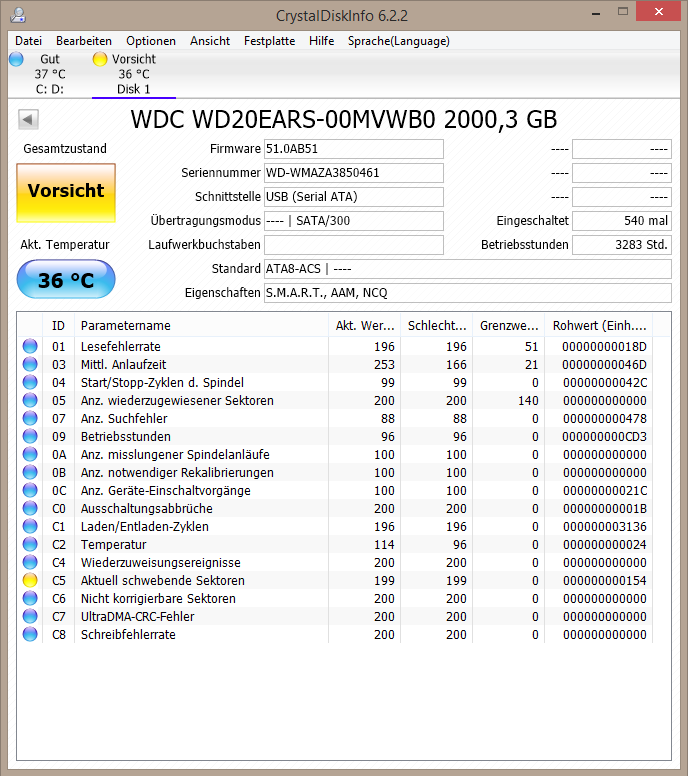Click the Parametername column header

201,326
